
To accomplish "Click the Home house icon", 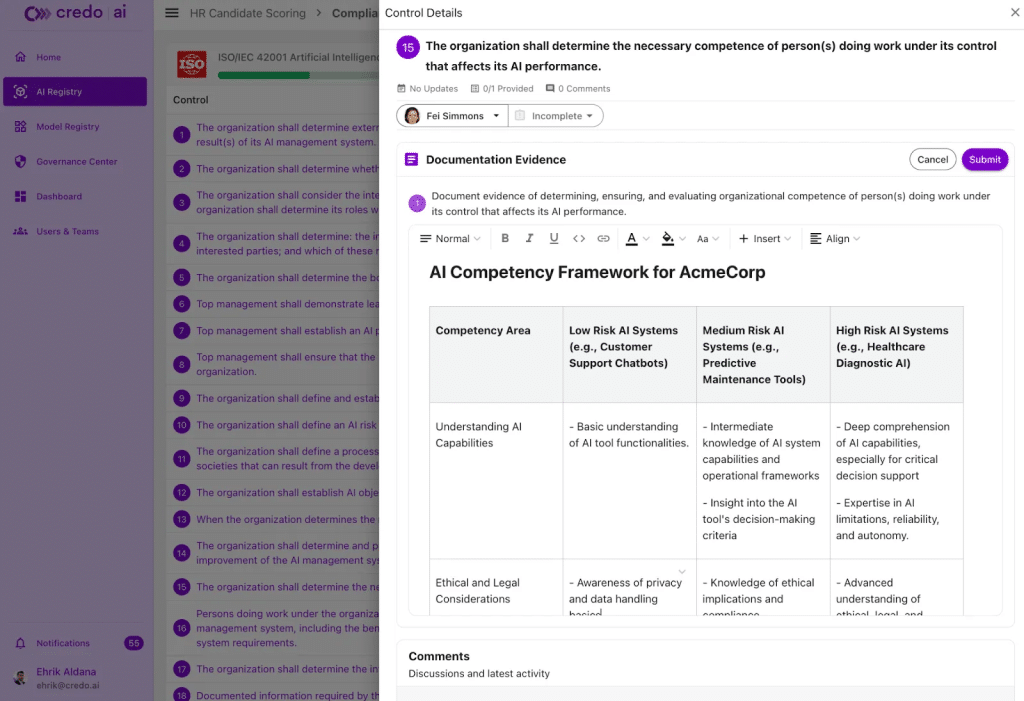I will click(20, 57).
